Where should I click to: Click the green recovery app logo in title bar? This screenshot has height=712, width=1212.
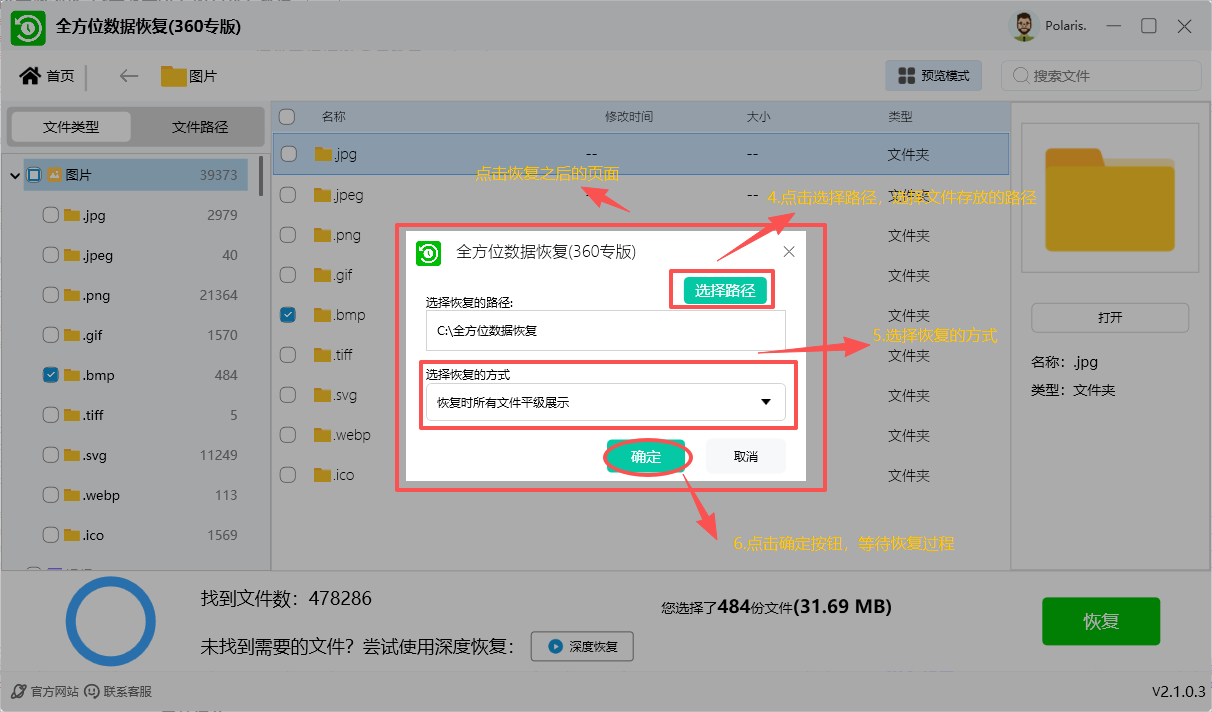(27, 27)
